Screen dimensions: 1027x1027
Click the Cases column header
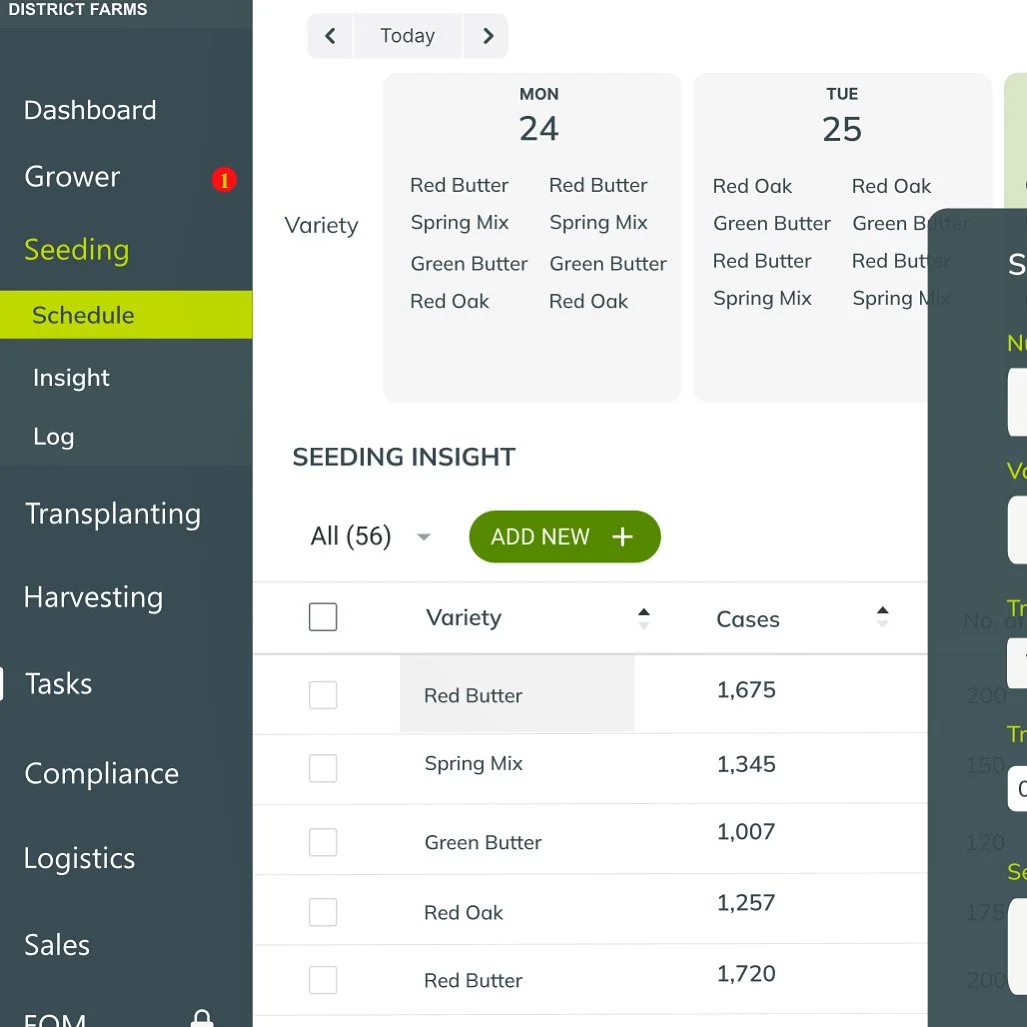click(748, 619)
